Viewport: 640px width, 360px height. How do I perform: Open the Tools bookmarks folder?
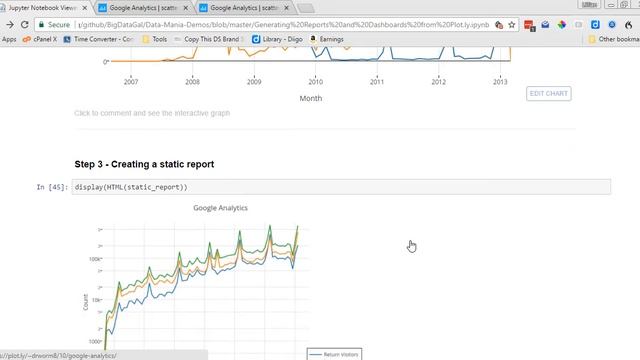155,39
